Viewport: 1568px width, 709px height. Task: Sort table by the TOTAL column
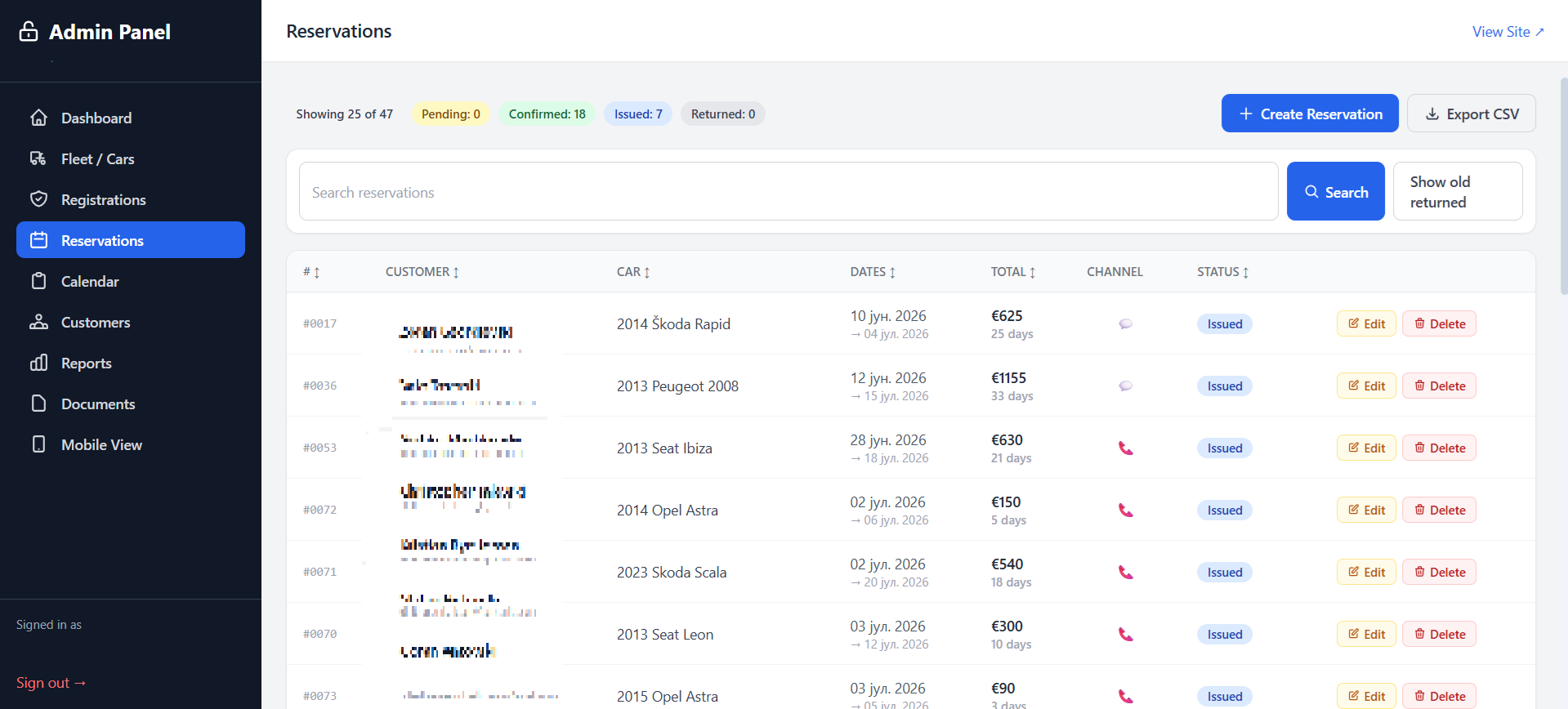[1013, 272]
